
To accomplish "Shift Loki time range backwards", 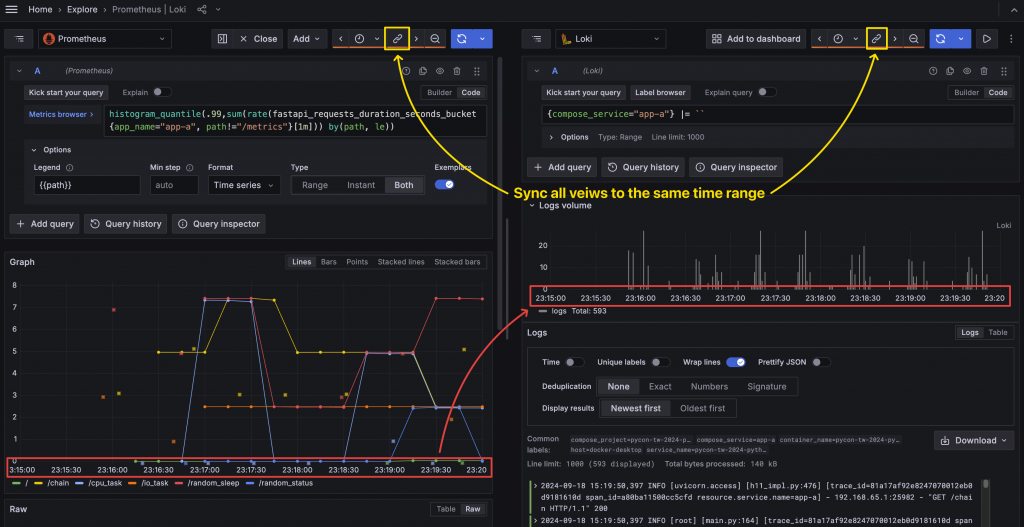I will (x=820, y=39).
